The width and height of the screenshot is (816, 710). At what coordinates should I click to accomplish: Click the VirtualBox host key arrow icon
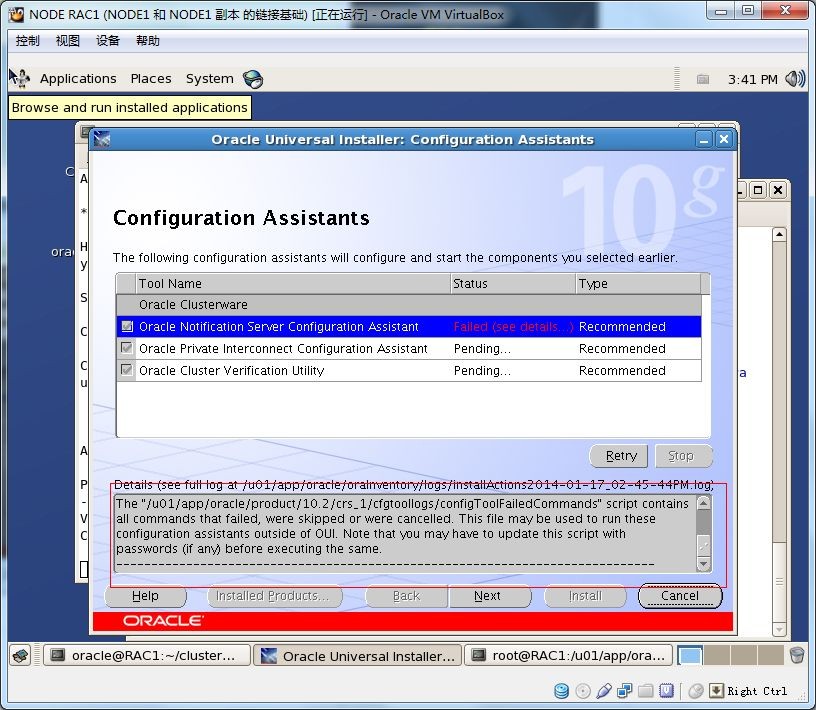coord(717,691)
